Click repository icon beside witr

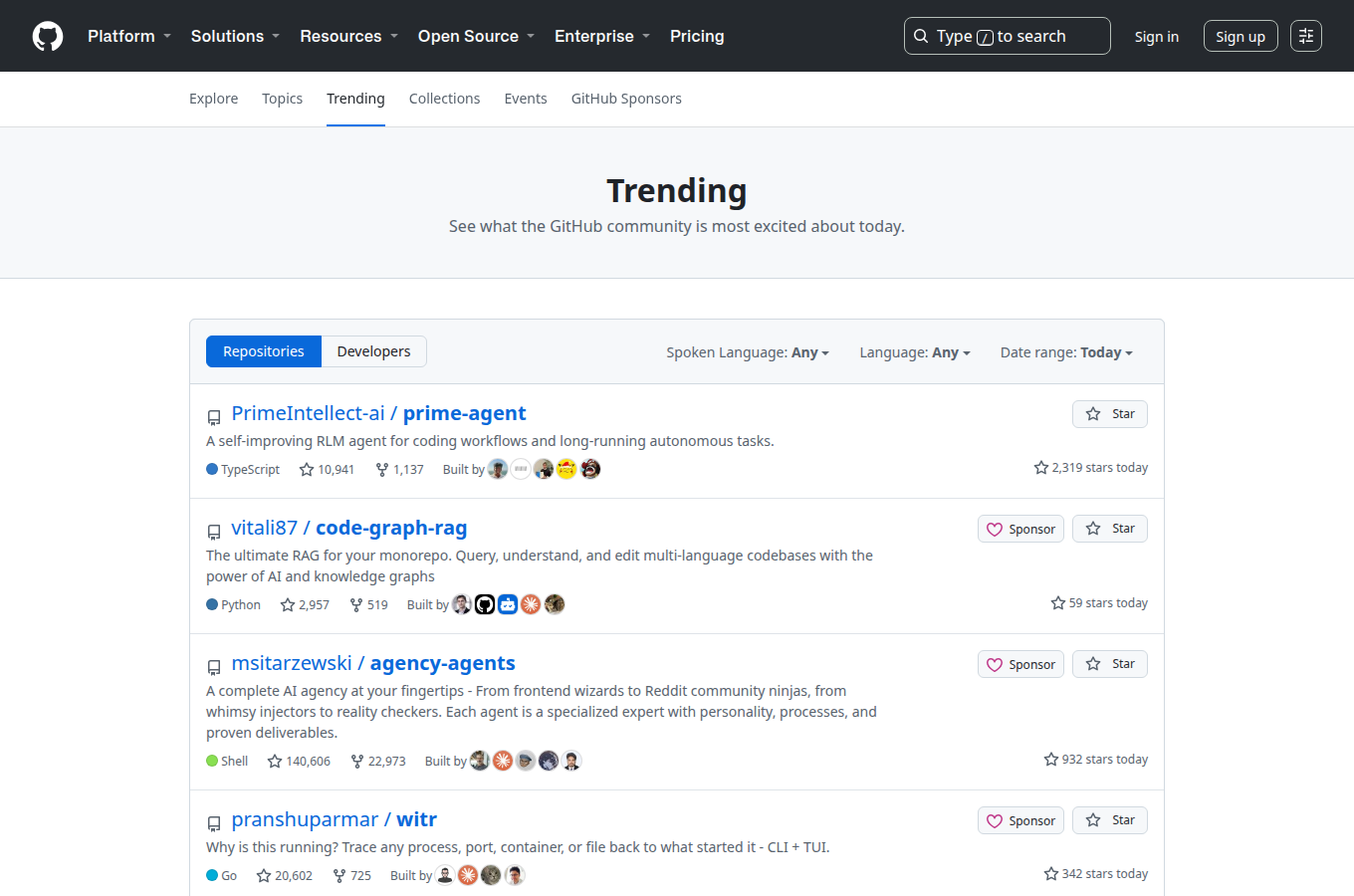click(214, 823)
